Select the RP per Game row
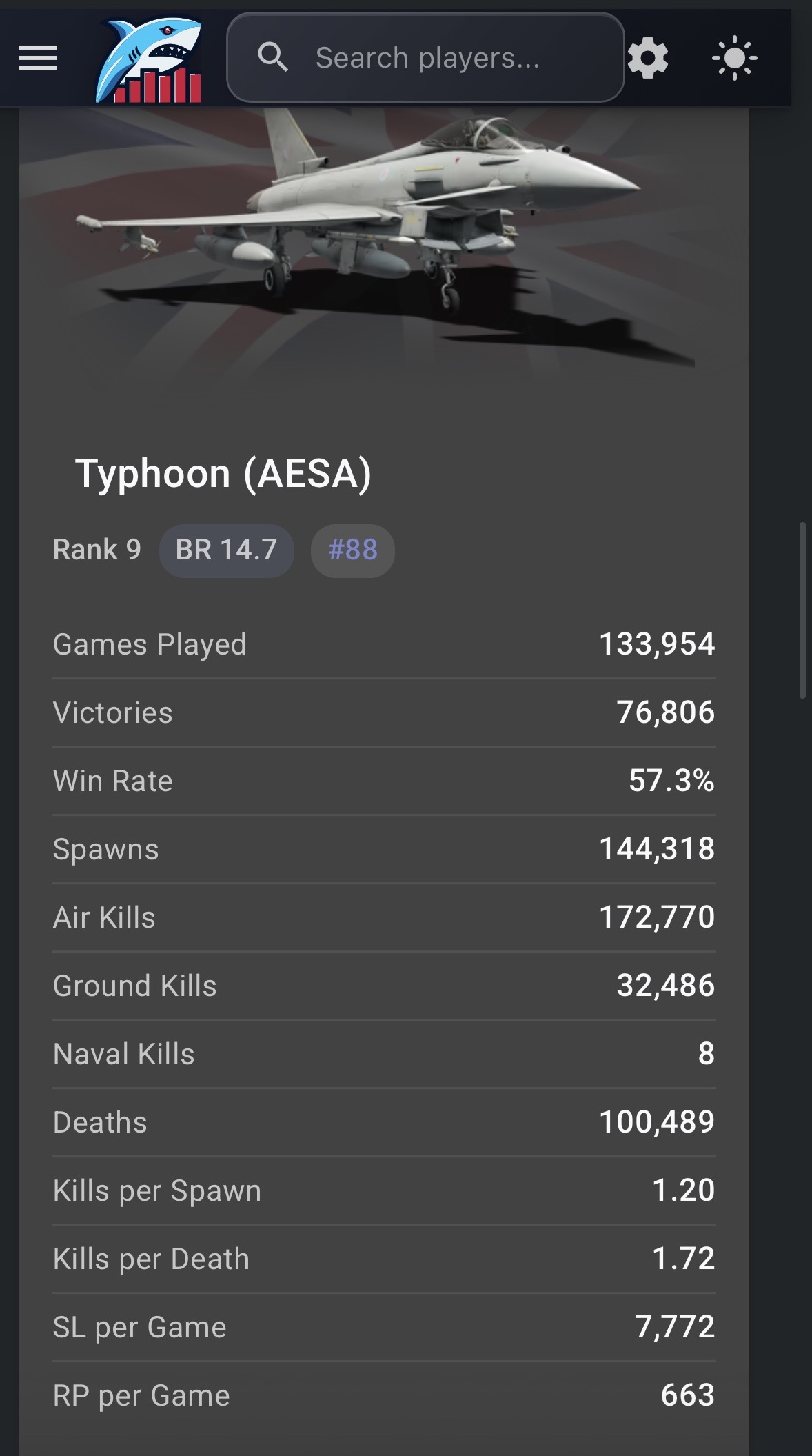This screenshot has width=812, height=1456. pos(384,1395)
